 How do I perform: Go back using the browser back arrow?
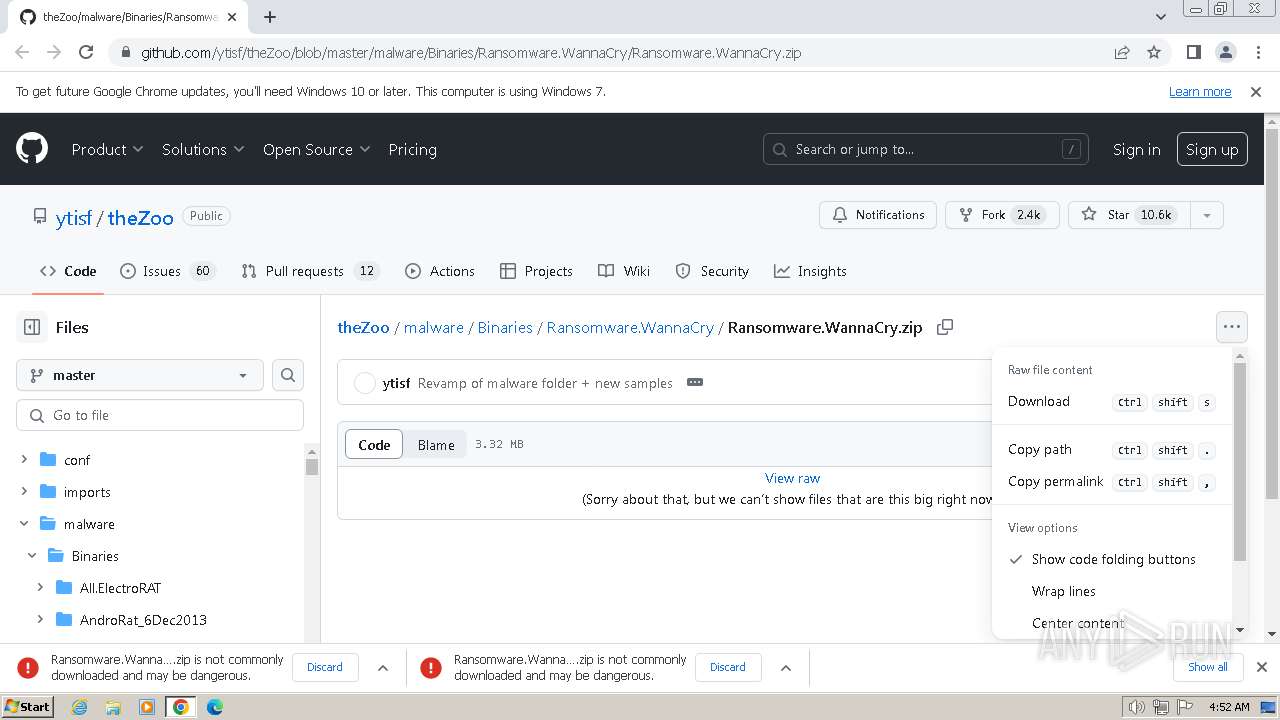[x=22, y=52]
